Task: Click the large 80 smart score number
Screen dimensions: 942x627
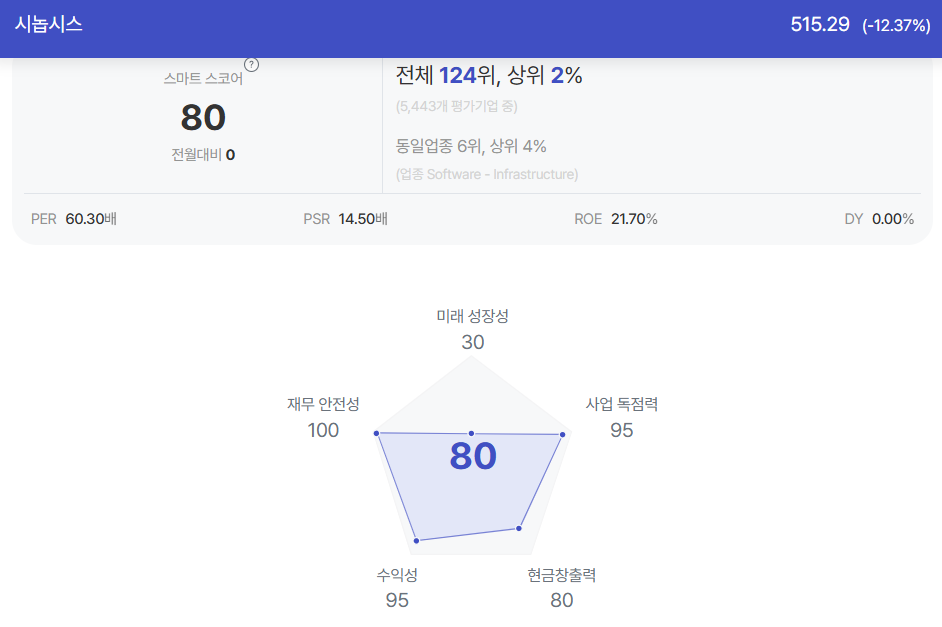Action: click(203, 117)
